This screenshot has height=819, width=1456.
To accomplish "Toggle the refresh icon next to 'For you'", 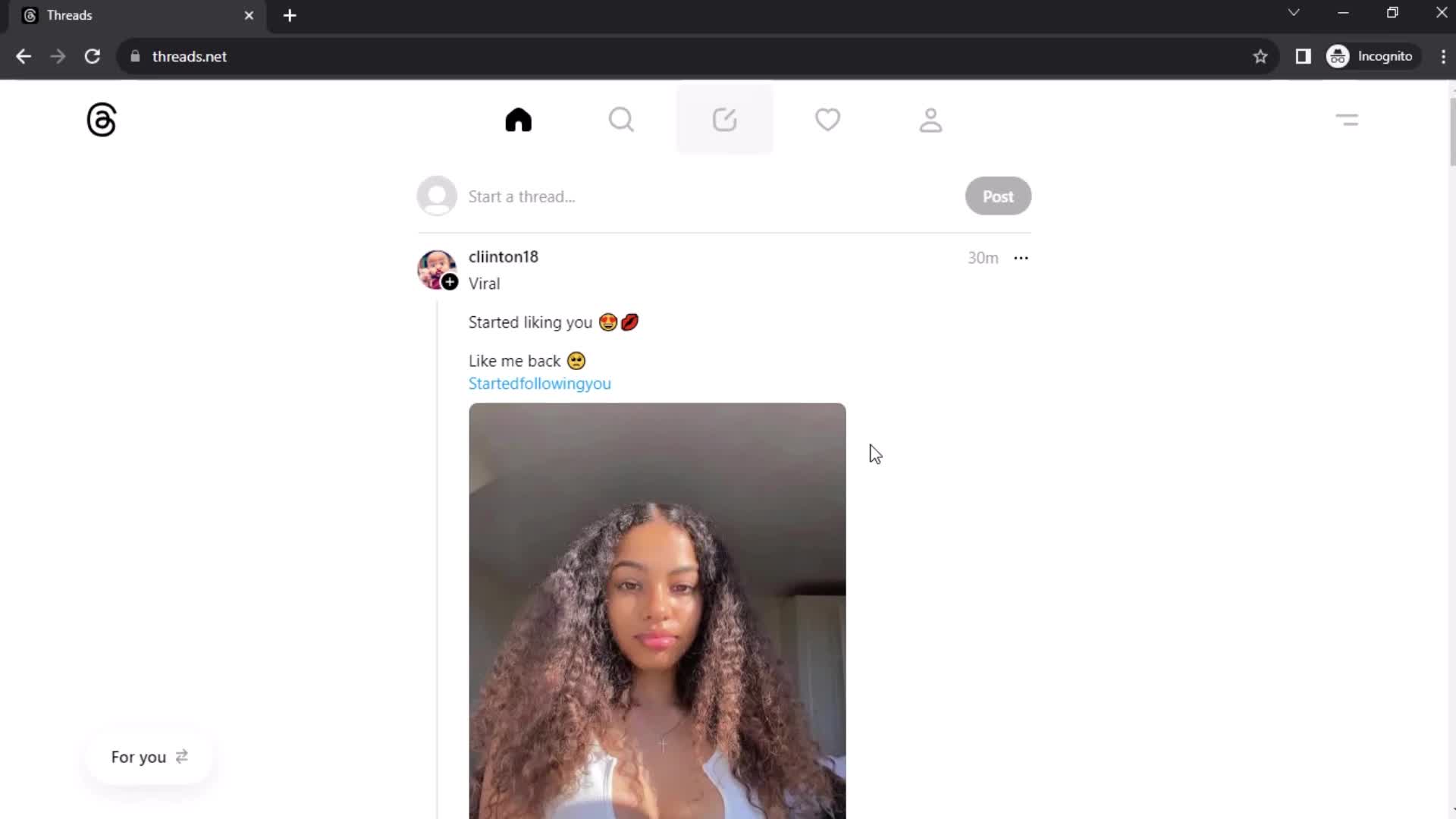I will tap(182, 756).
